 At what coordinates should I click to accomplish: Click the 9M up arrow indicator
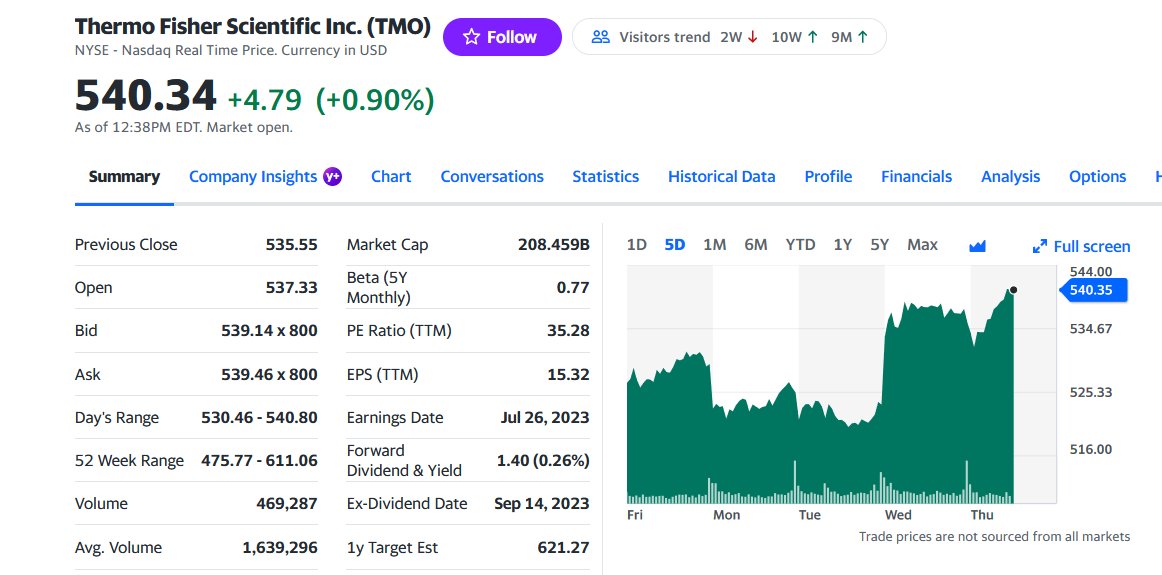[862, 37]
